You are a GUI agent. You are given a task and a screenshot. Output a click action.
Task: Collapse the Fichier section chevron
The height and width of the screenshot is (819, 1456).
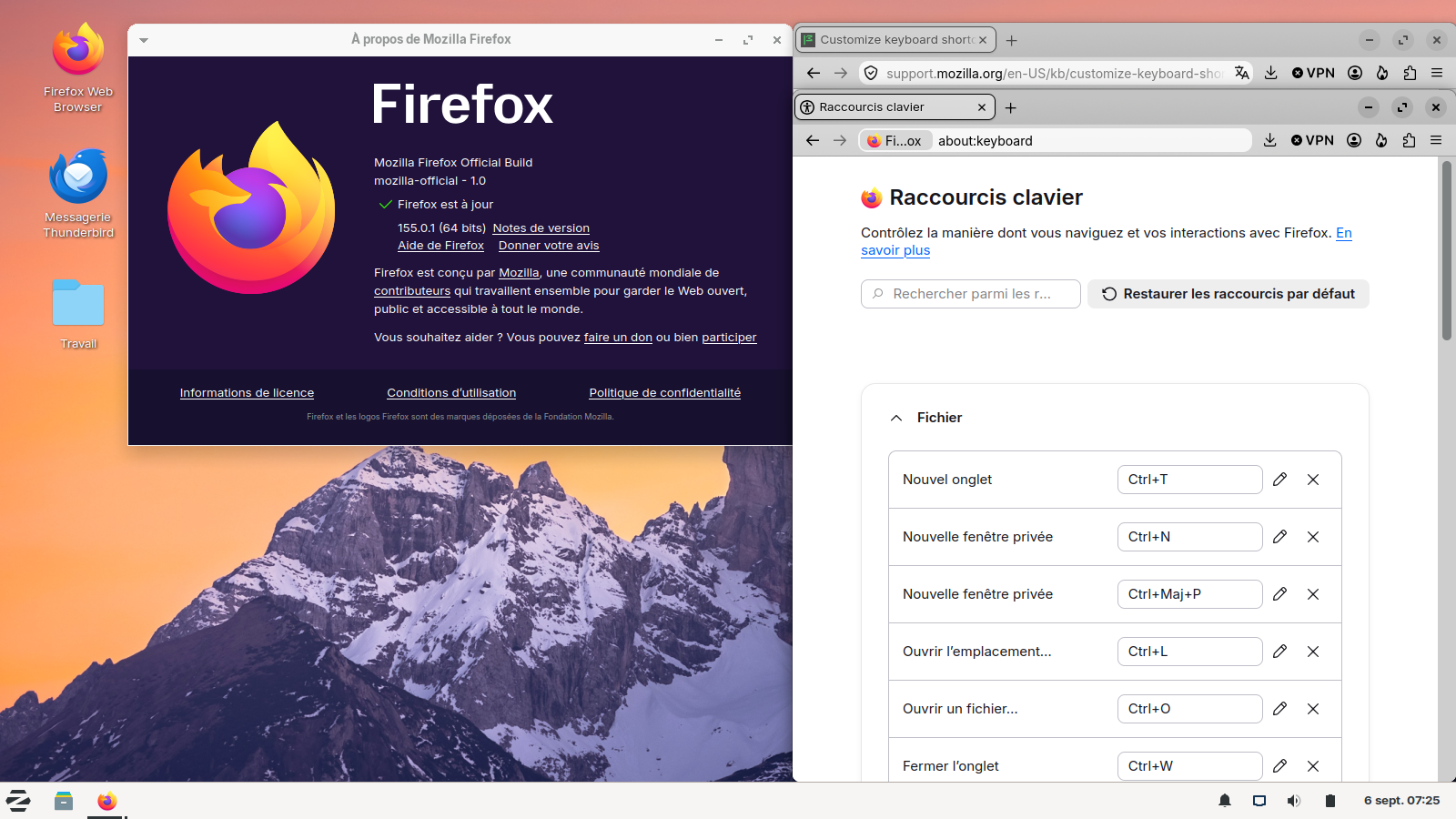click(x=896, y=418)
